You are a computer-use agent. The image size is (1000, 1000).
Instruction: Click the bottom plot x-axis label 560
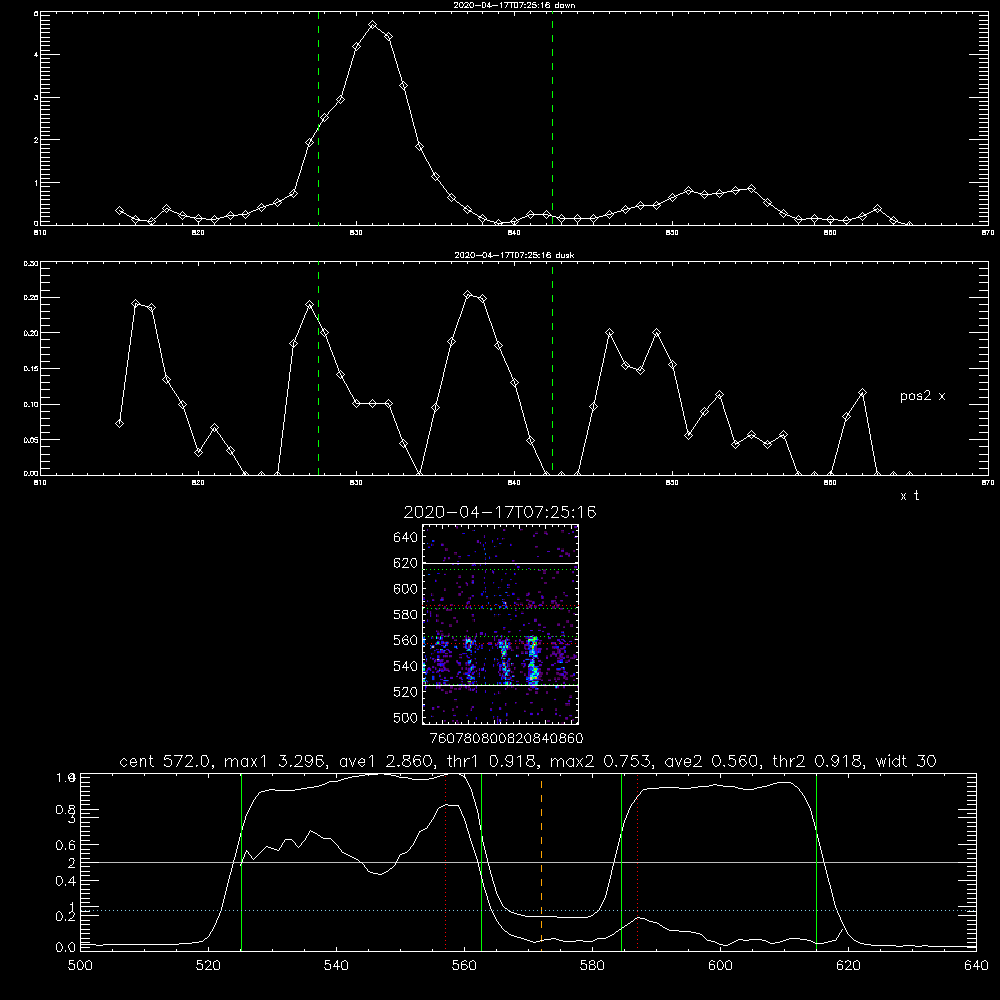tap(464, 966)
